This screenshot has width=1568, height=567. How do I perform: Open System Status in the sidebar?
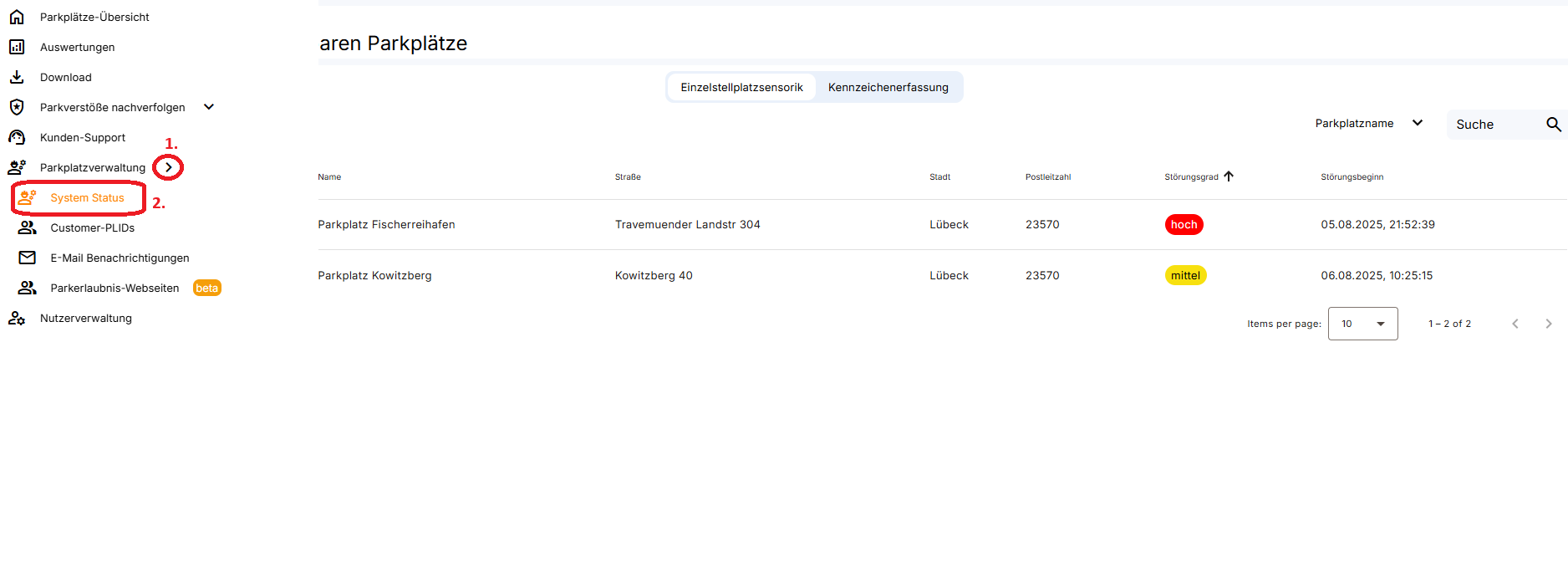(87, 198)
